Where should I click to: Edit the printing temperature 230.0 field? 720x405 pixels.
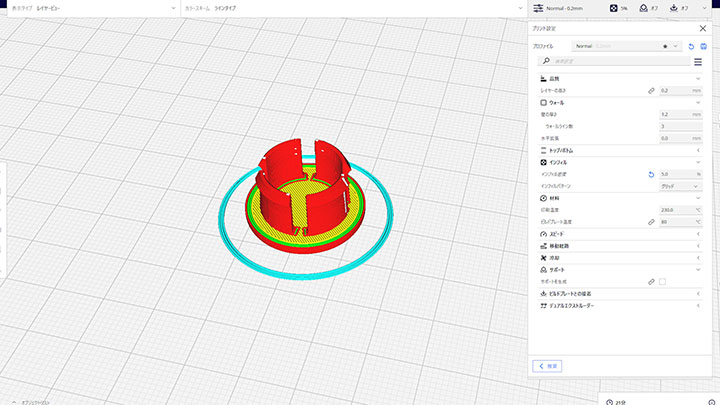[681, 210]
